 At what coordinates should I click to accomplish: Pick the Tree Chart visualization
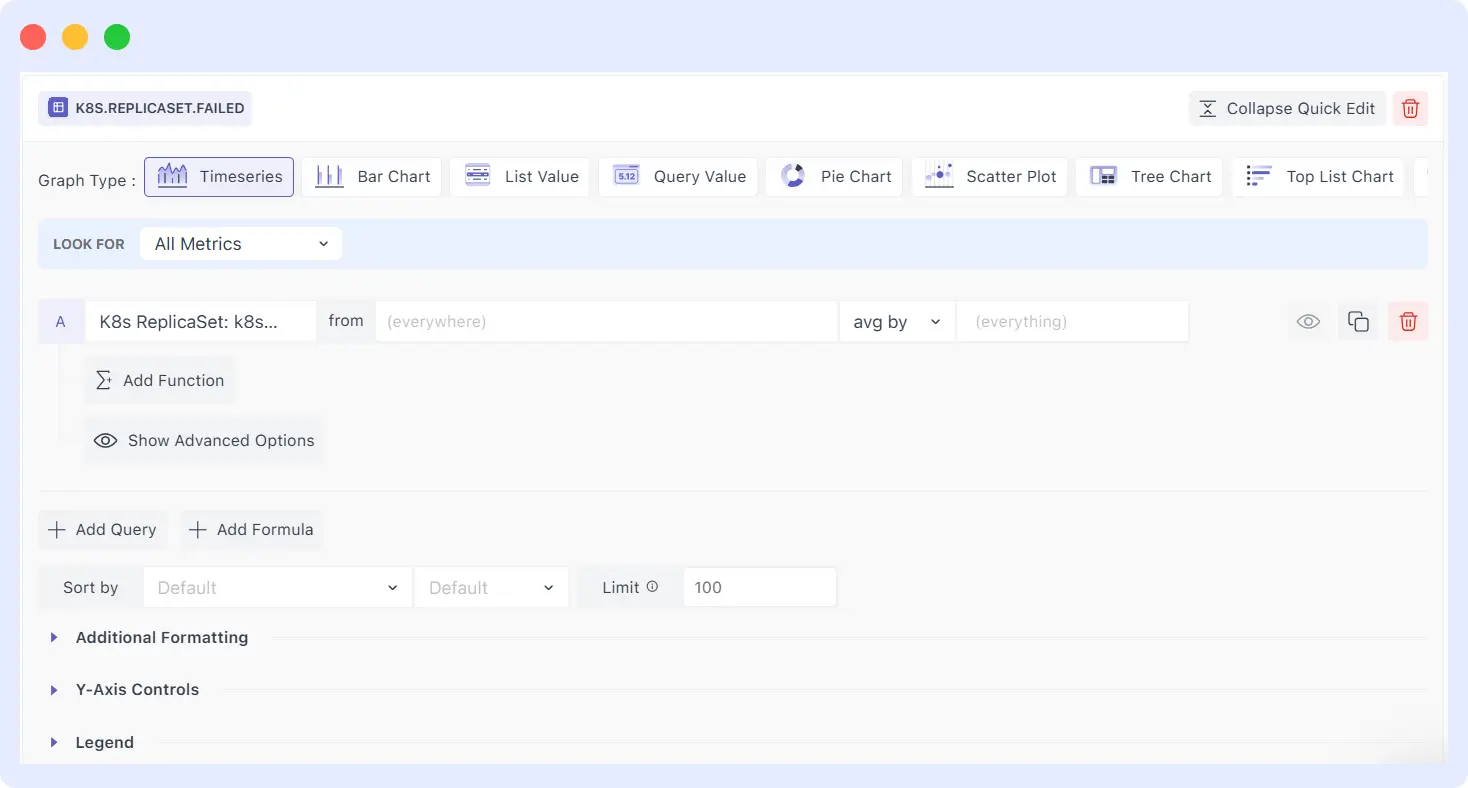[x=1148, y=176]
